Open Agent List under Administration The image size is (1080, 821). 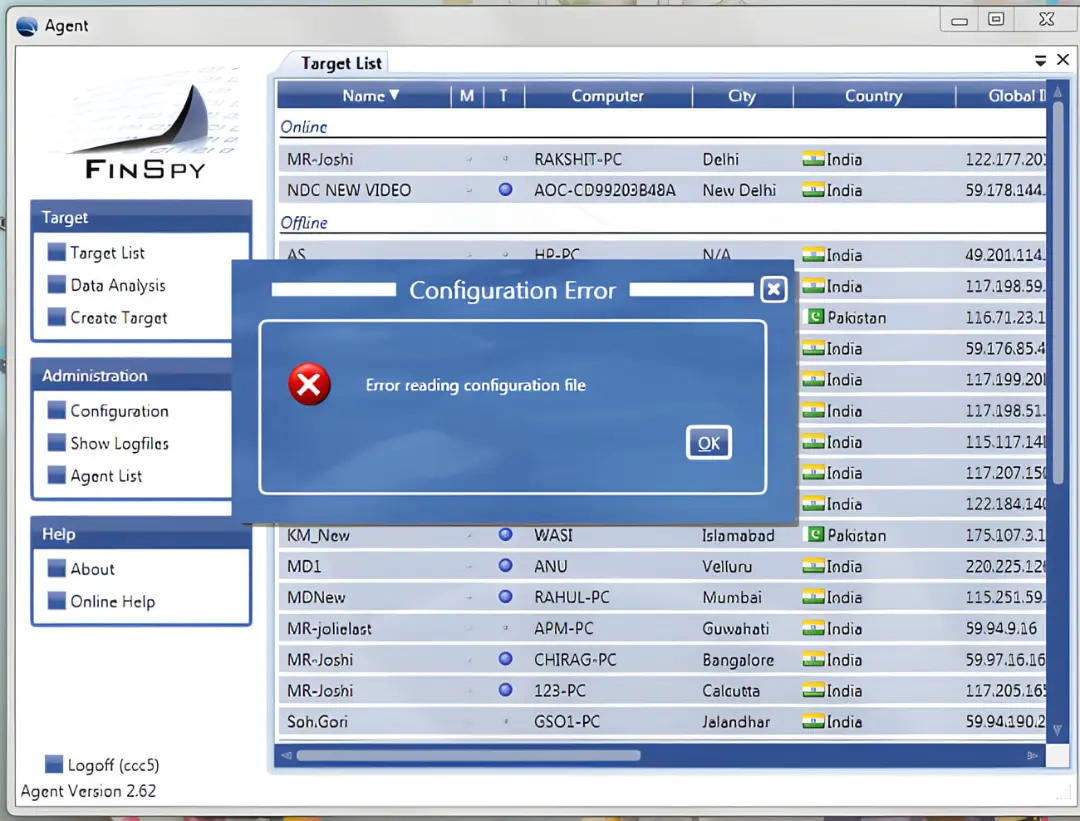[106, 476]
